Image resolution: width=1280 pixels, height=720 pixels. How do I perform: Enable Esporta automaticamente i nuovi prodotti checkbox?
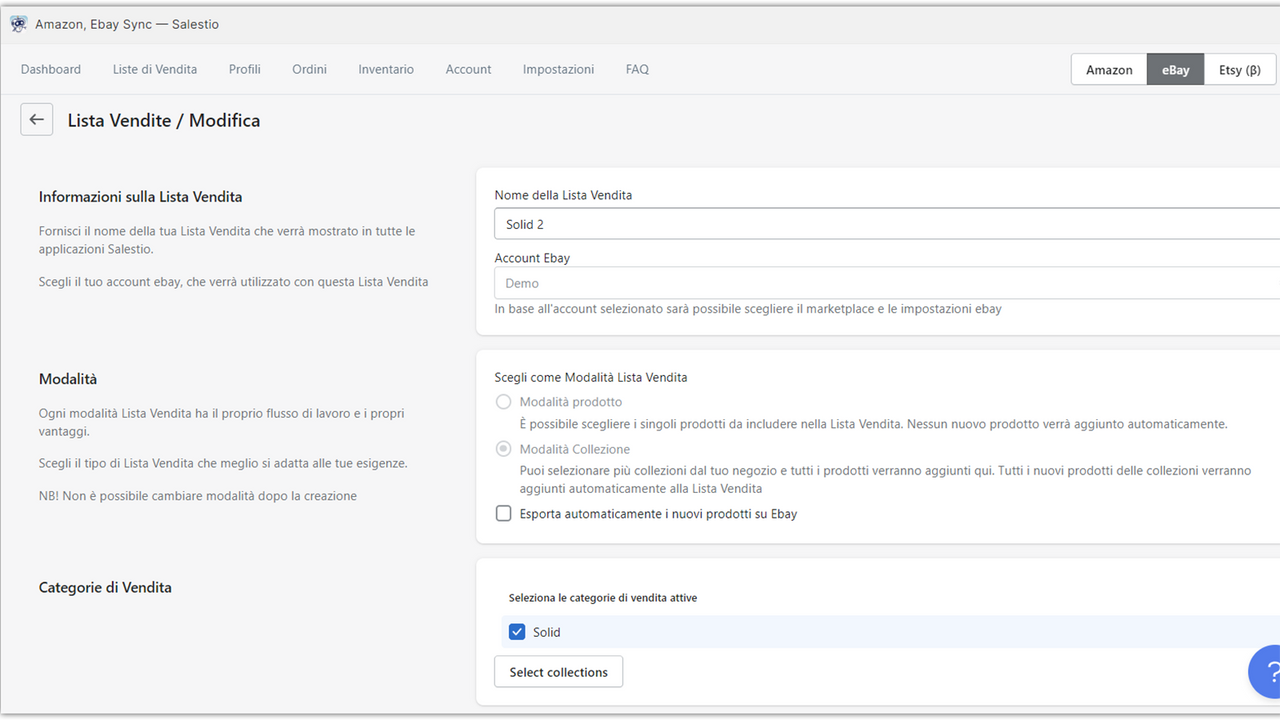(504, 514)
